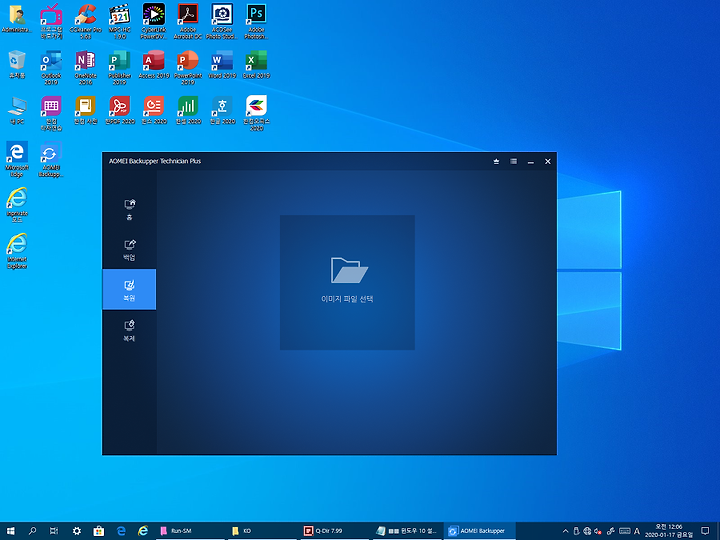720x540 pixels.
Task: Select the orange Hanshow 2020 presentation icon
Action: coord(154,110)
